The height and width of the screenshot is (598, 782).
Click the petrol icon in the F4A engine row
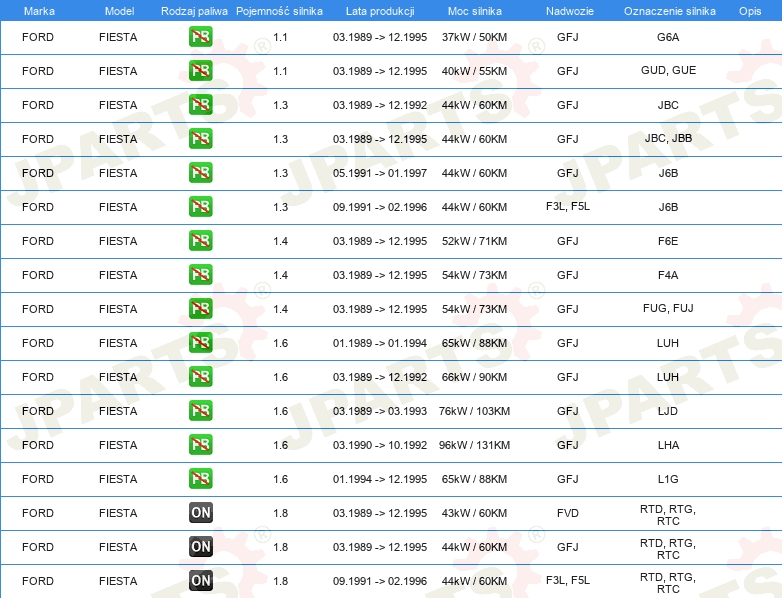coord(200,275)
